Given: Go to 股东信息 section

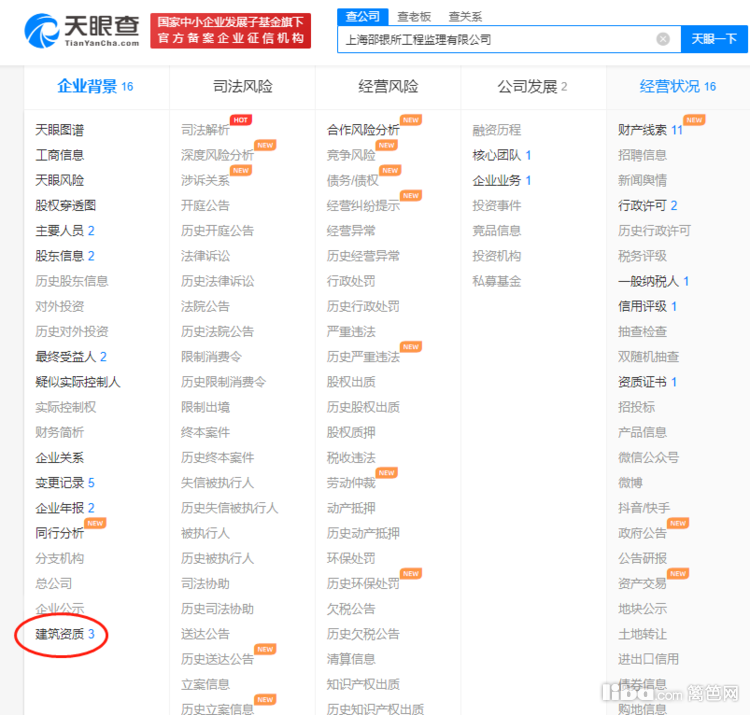Looking at the screenshot, I should [60, 256].
